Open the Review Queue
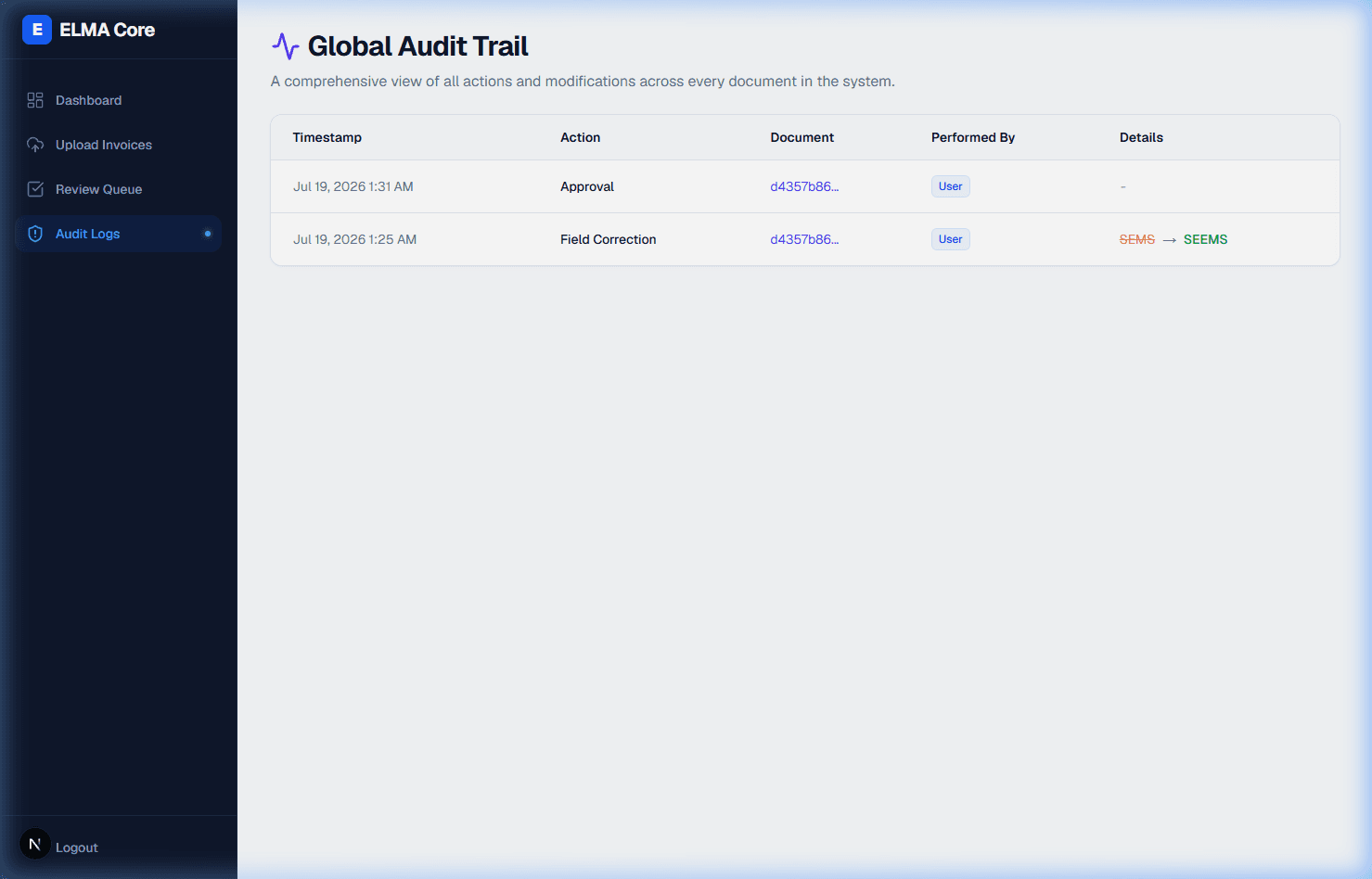This screenshot has height=879, width=1372. 119,189
